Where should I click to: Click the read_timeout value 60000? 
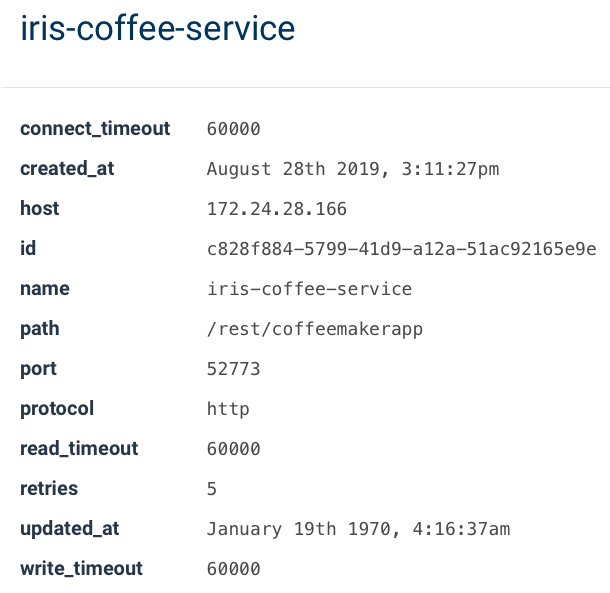pos(233,449)
